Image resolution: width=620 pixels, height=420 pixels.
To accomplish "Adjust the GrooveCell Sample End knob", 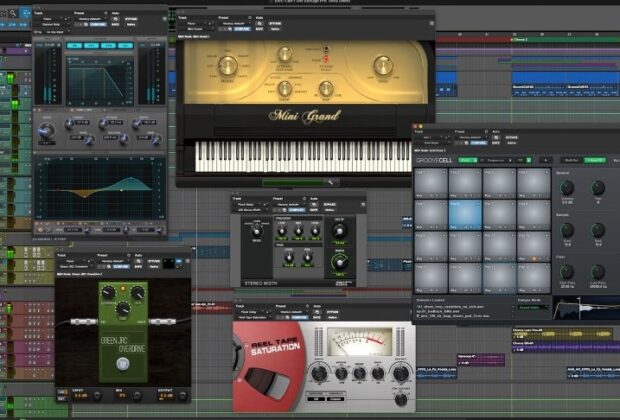I will pyautogui.click(x=598, y=230).
